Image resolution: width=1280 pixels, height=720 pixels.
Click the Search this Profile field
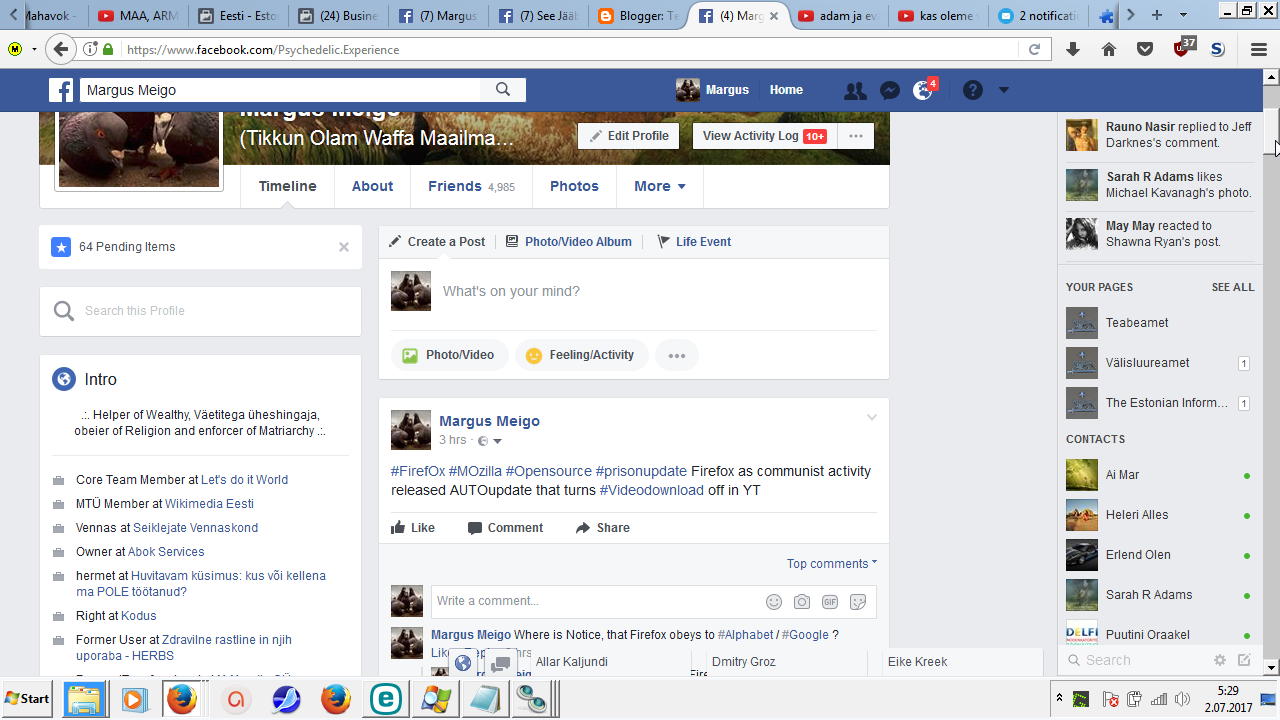(200, 311)
